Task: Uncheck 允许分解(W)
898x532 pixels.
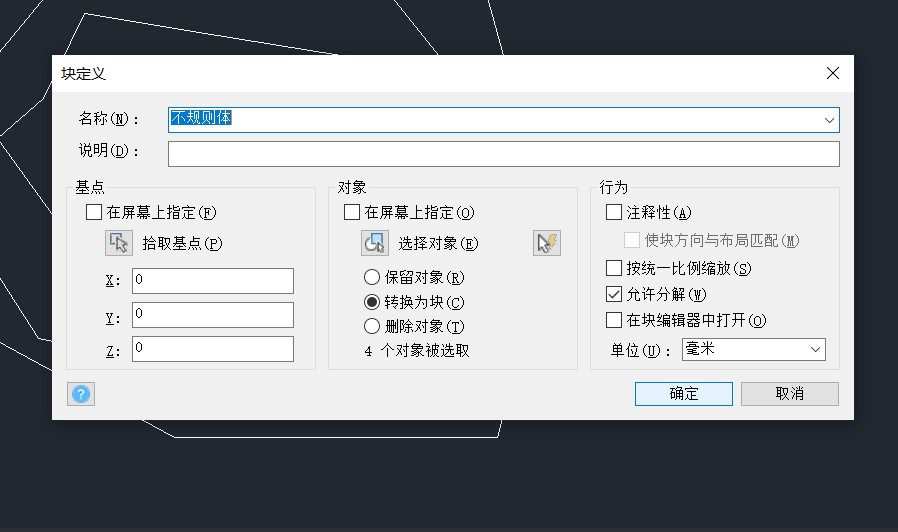Action: pos(614,294)
